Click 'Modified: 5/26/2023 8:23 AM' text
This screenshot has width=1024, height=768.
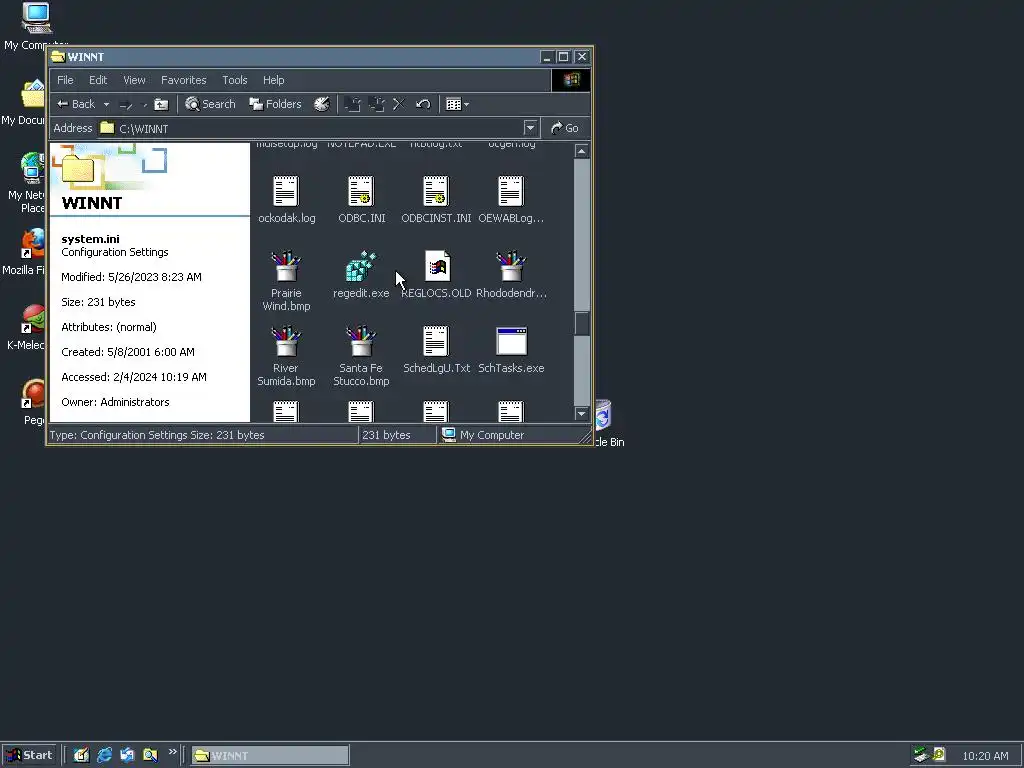click(131, 277)
